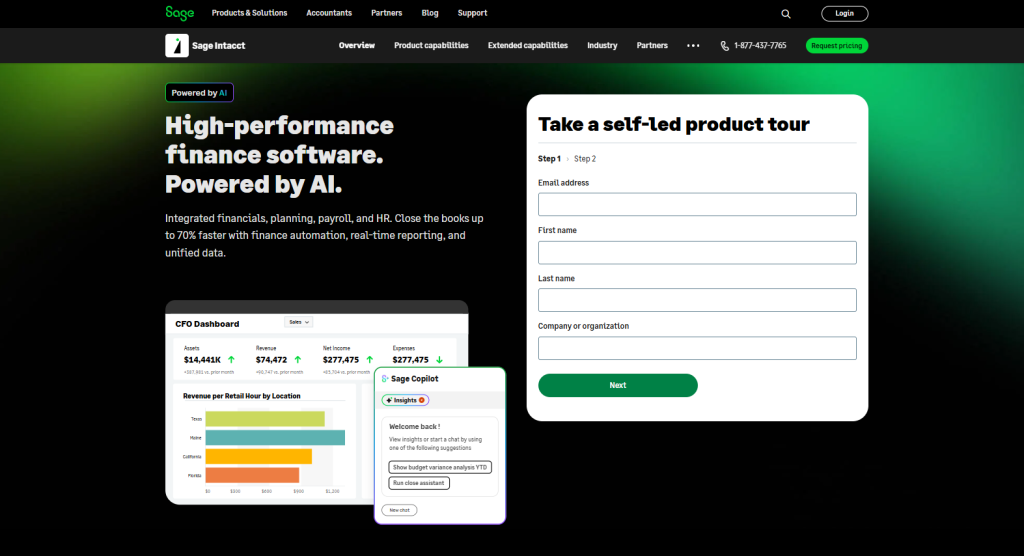This screenshot has width=1024, height=556.
Task: Open the Sales dropdown in CFO Dashboard
Action: pyautogui.click(x=299, y=322)
